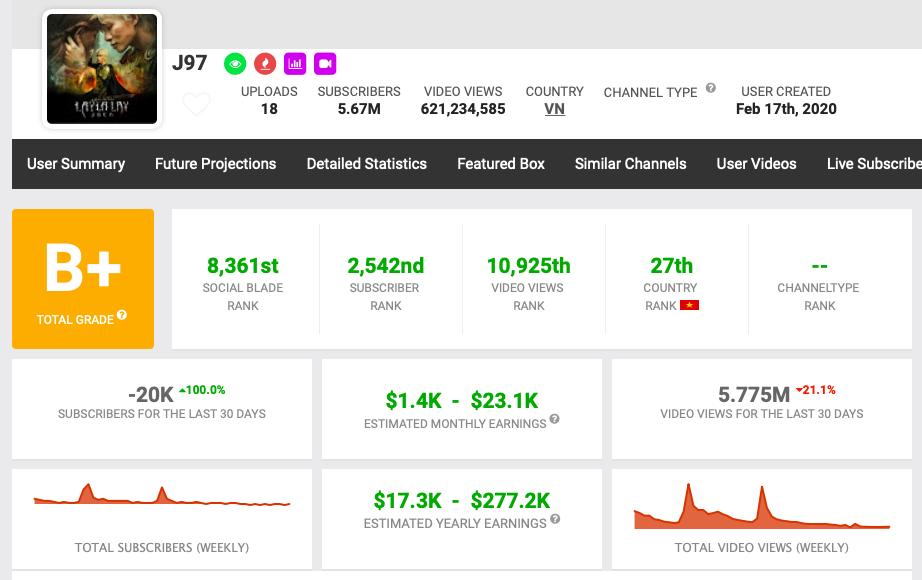
Task: Click the red flame icon beside J97
Action: point(265,64)
